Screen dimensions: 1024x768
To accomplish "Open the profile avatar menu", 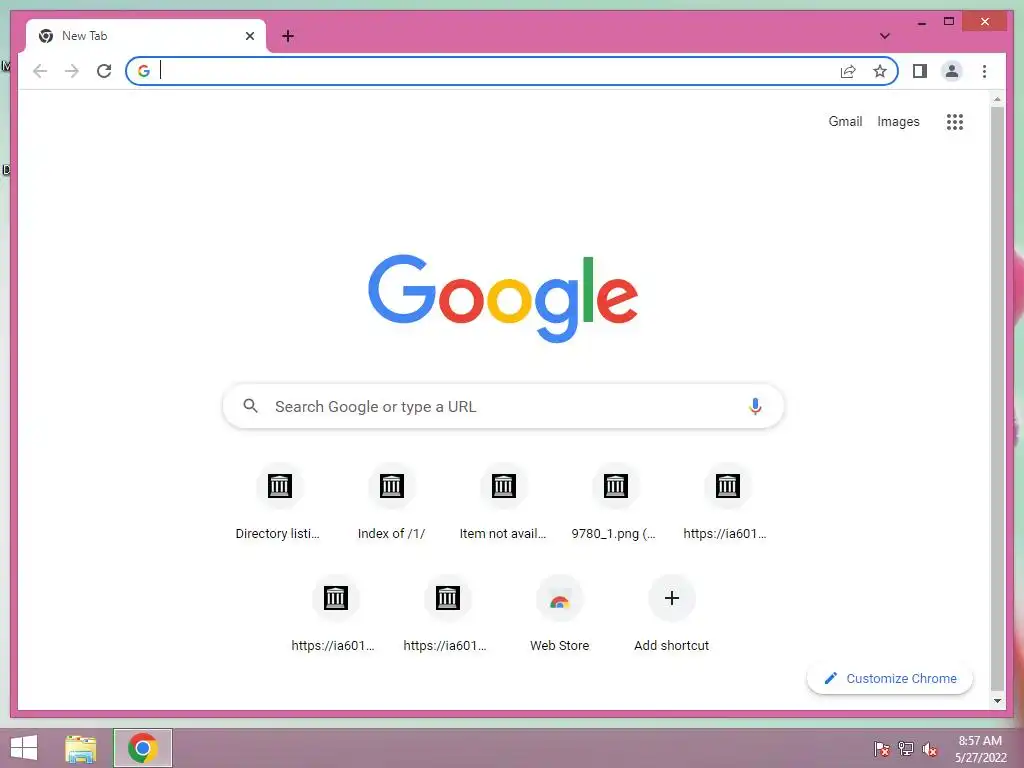I will [952, 71].
